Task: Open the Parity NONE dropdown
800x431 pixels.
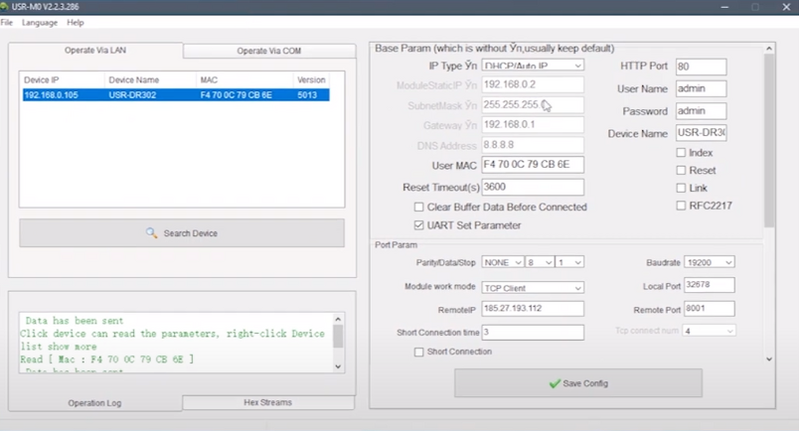Action: pos(503,262)
